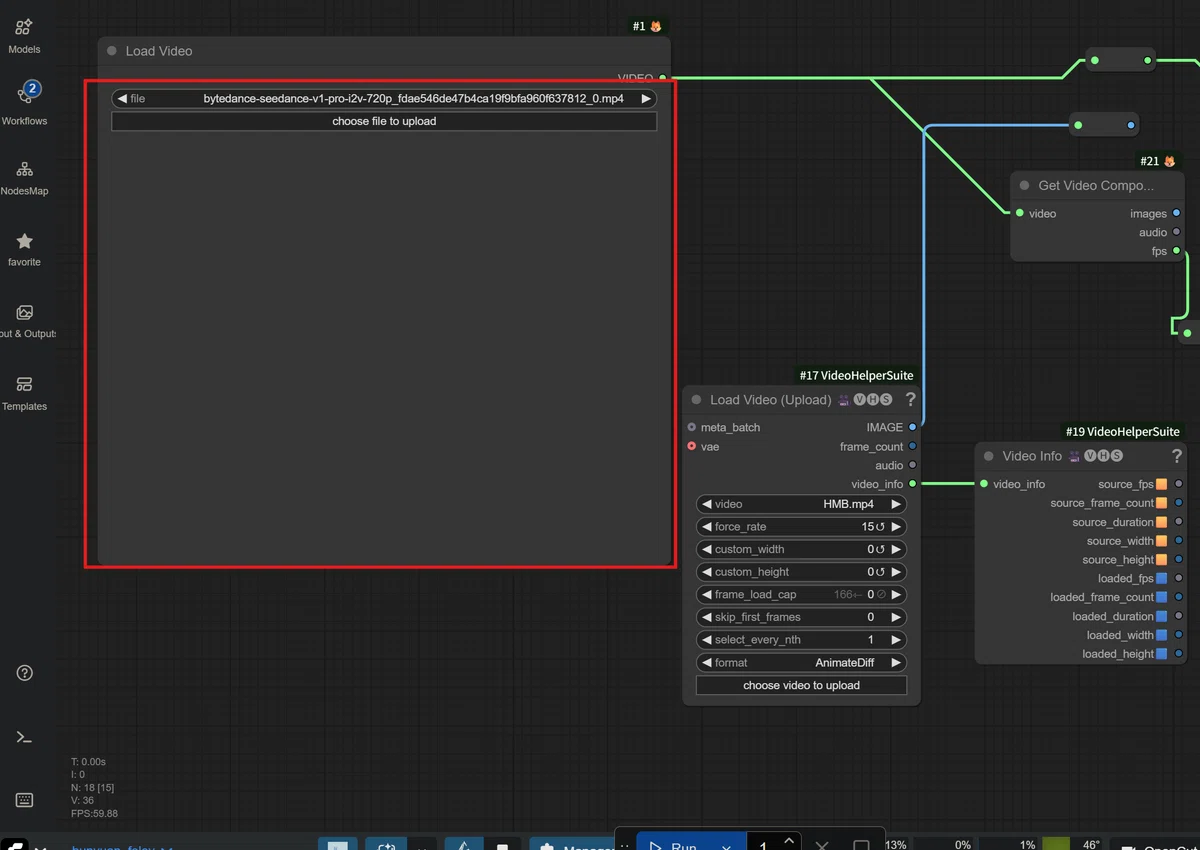1200x850 pixels.
Task: Click the loaded_width output socket
Action: click(1179, 635)
